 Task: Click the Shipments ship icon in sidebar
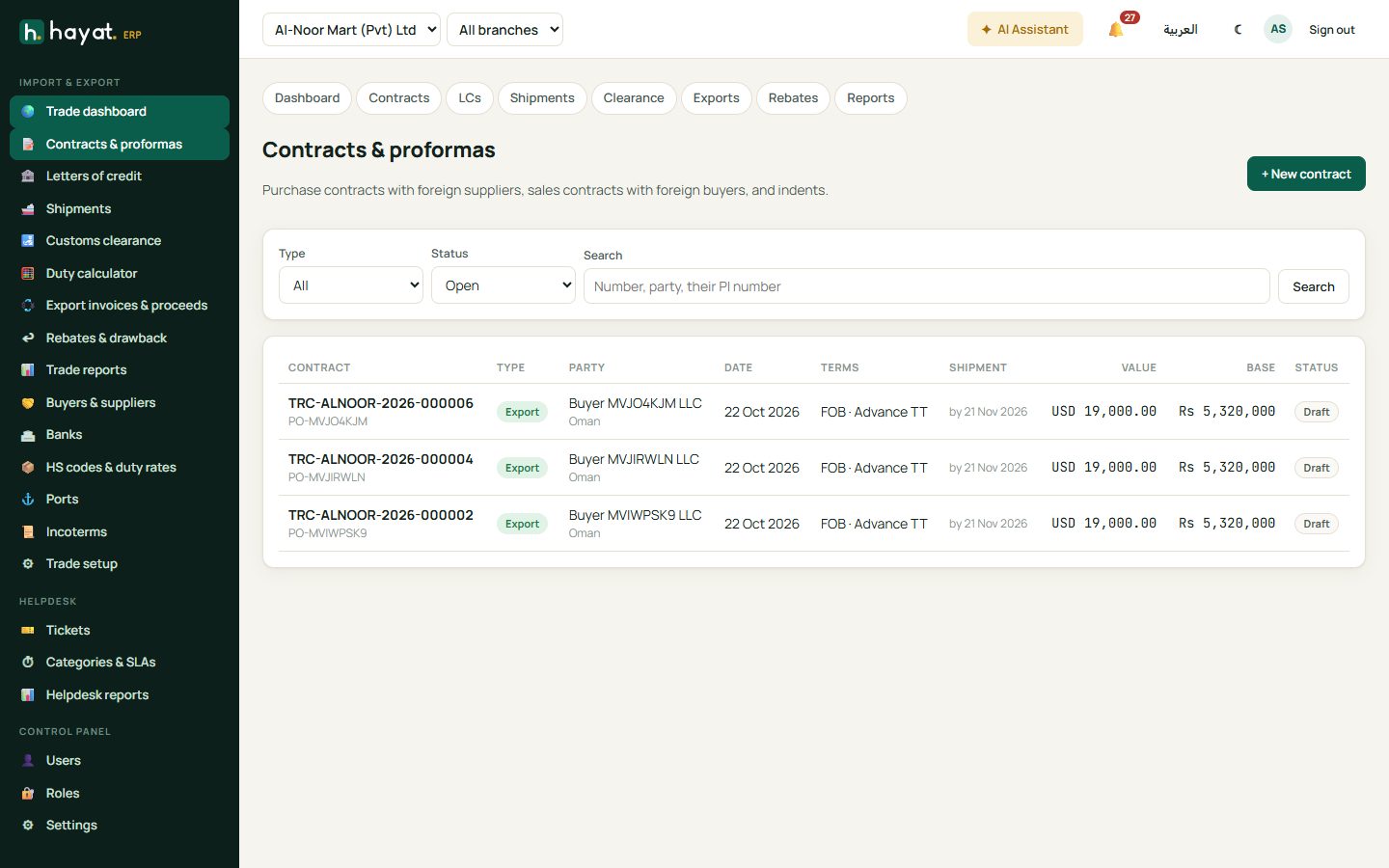(28, 209)
